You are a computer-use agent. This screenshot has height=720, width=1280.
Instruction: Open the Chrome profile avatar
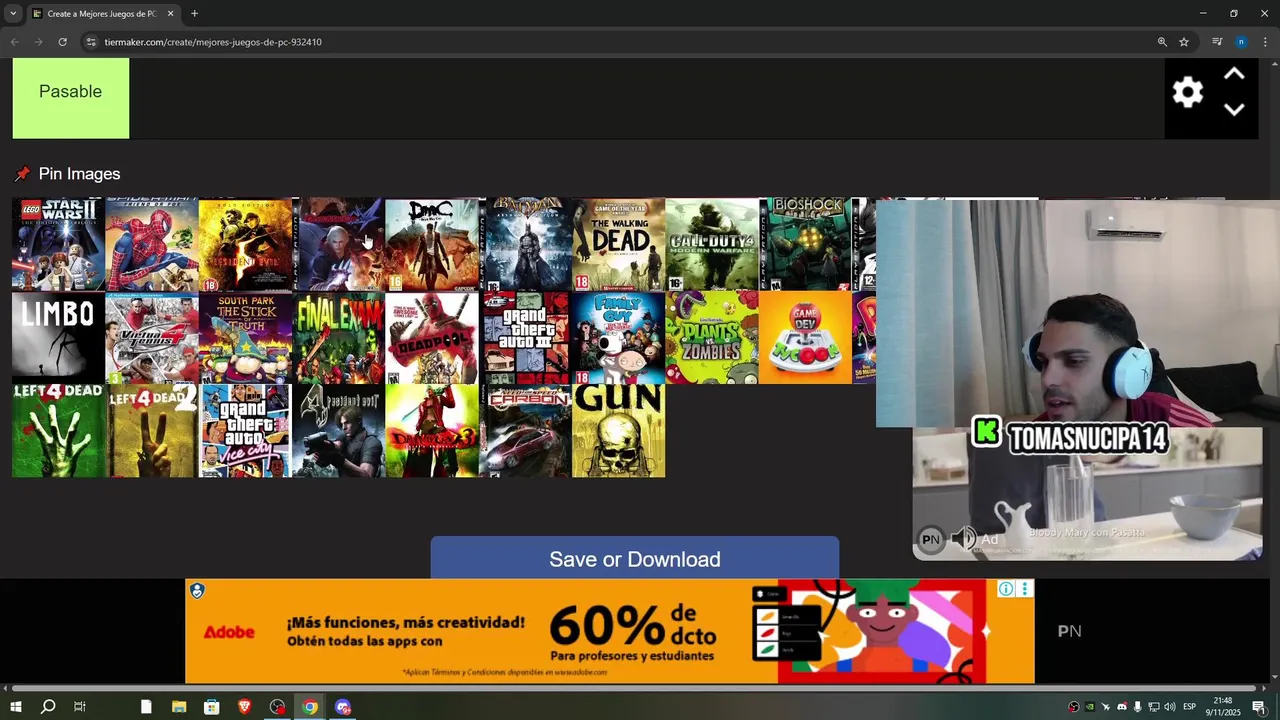coord(1241,42)
